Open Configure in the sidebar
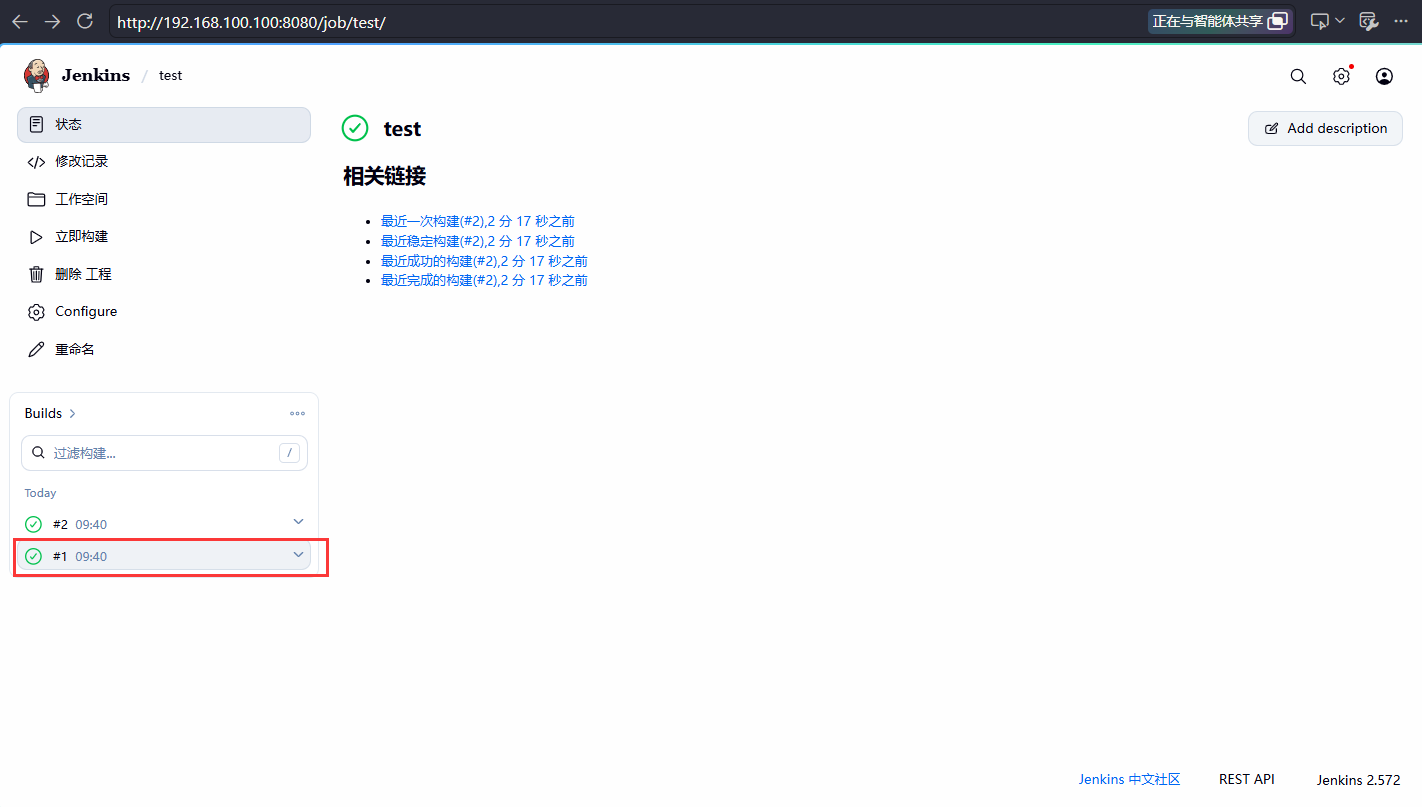 (164, 312)
